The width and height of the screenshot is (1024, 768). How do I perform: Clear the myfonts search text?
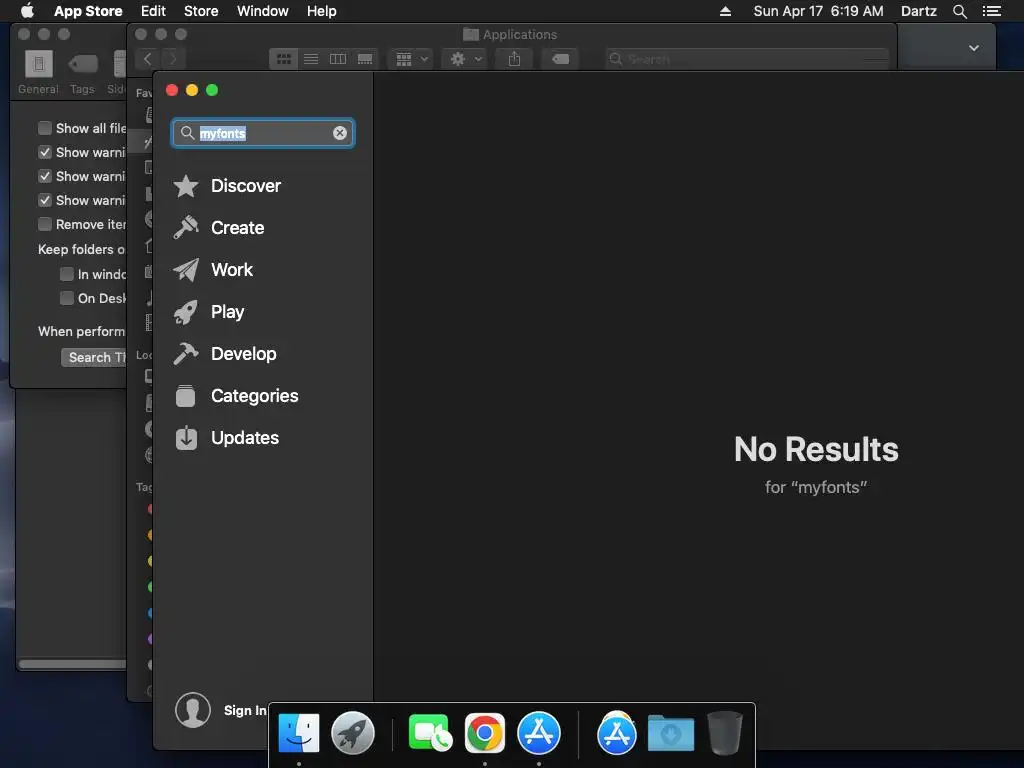(340, 133)
